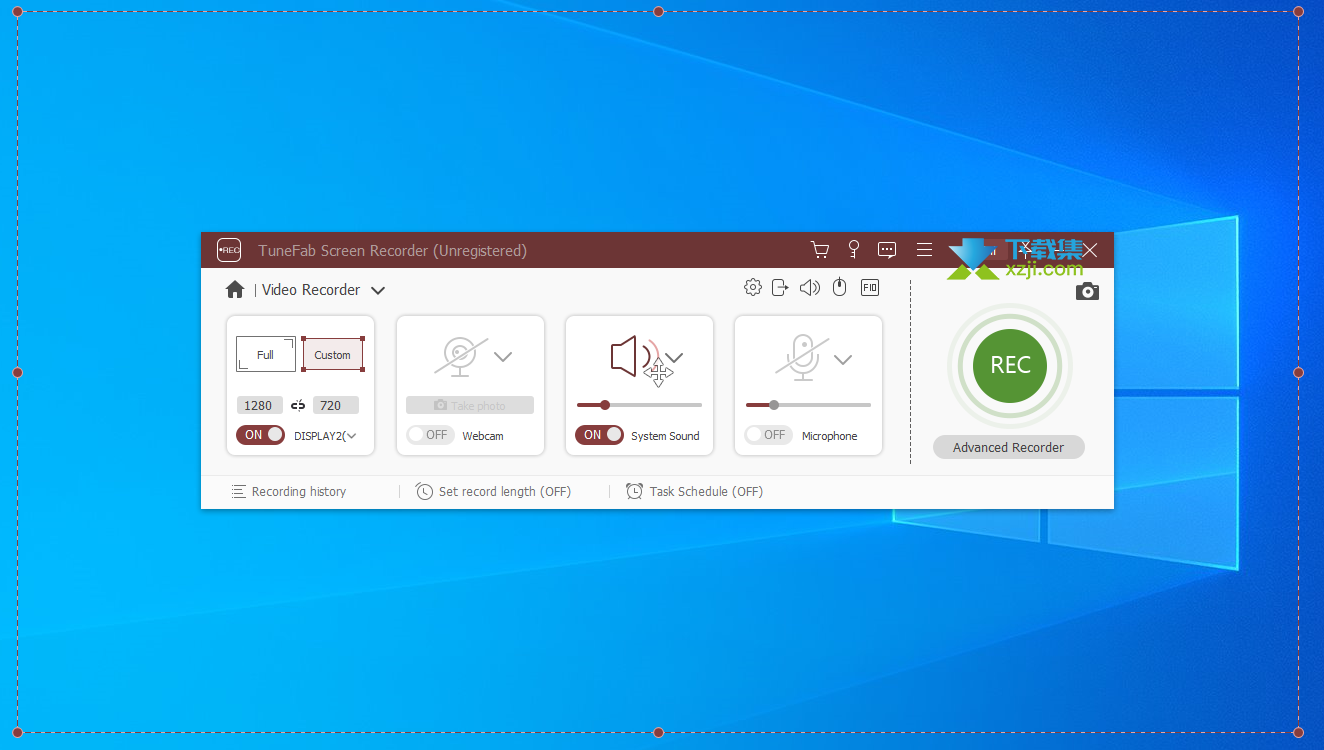Open the DISPLAY2 selection dropdown

click(325, 436)
